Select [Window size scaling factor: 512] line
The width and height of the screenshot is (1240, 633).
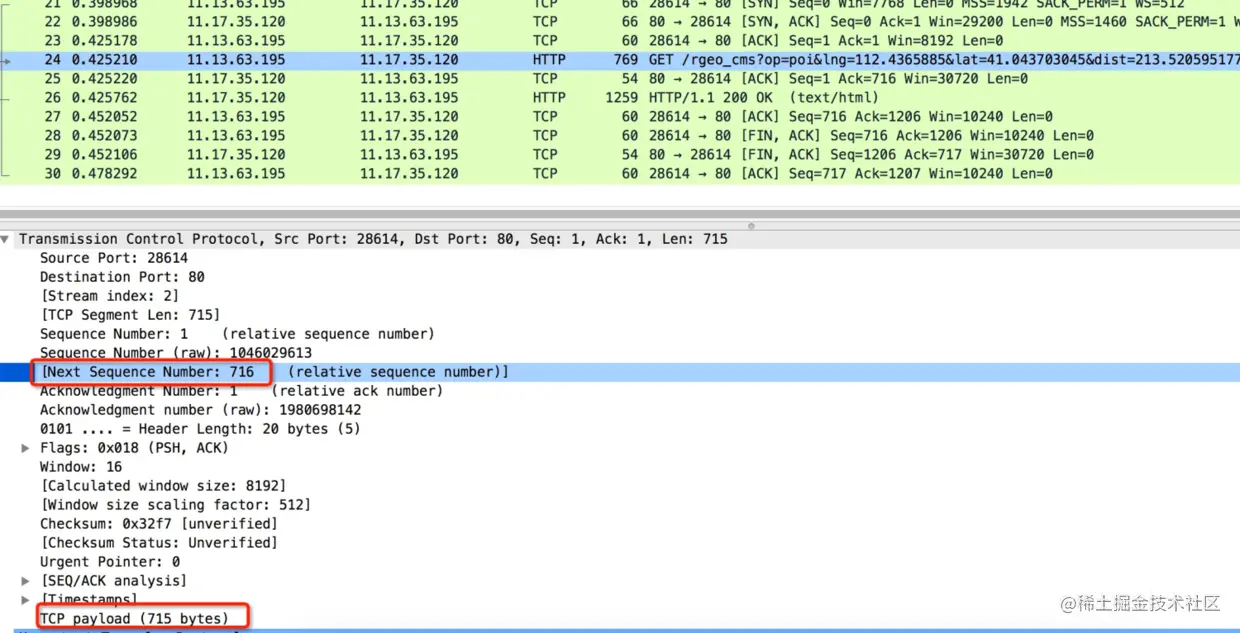point(175,505)
